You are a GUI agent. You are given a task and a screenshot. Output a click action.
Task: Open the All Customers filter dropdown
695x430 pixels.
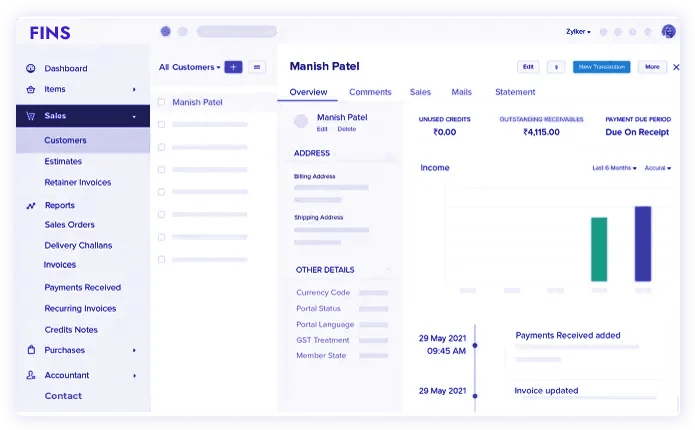click(189, 67)
